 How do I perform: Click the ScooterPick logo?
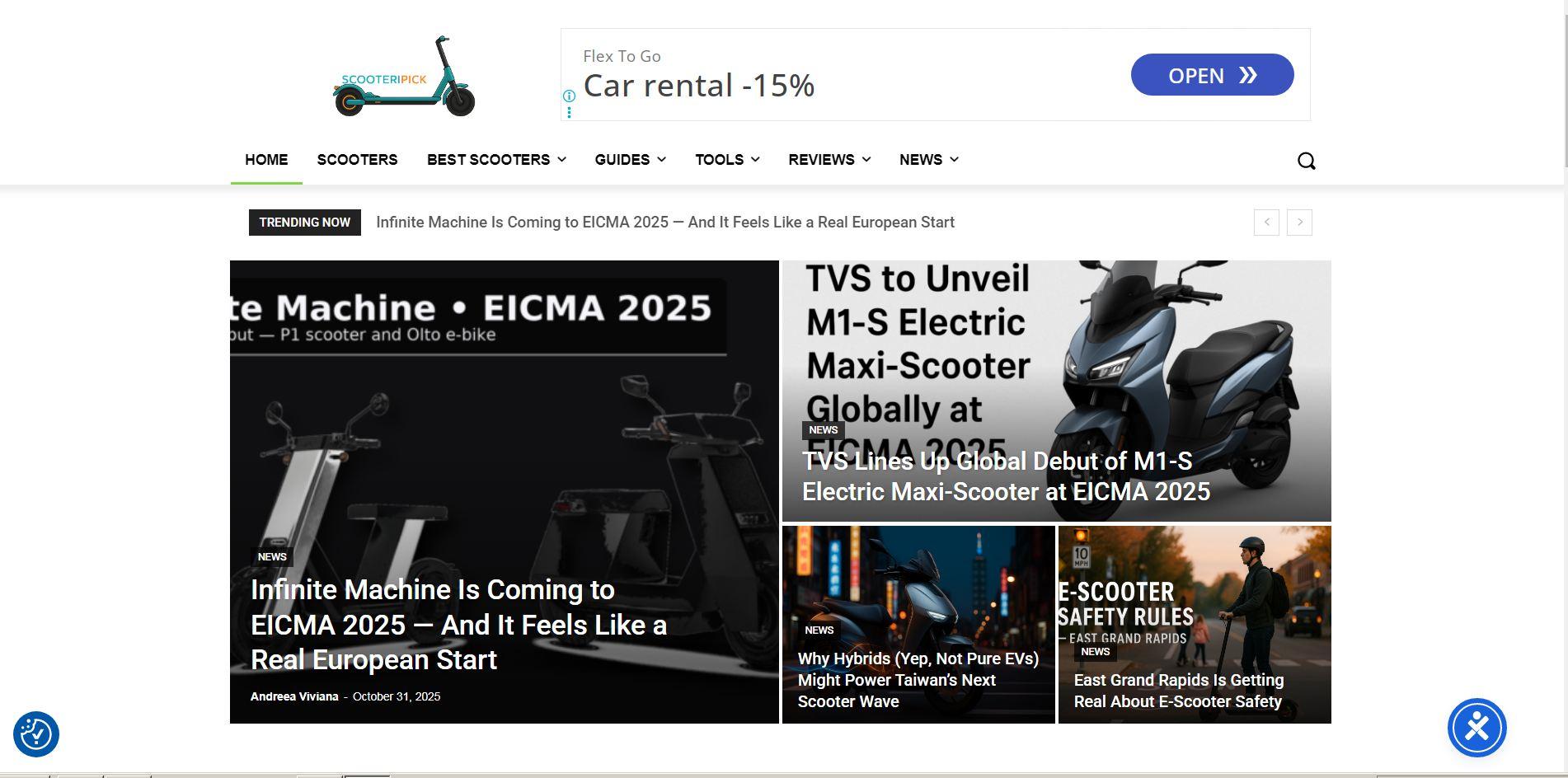403,77
